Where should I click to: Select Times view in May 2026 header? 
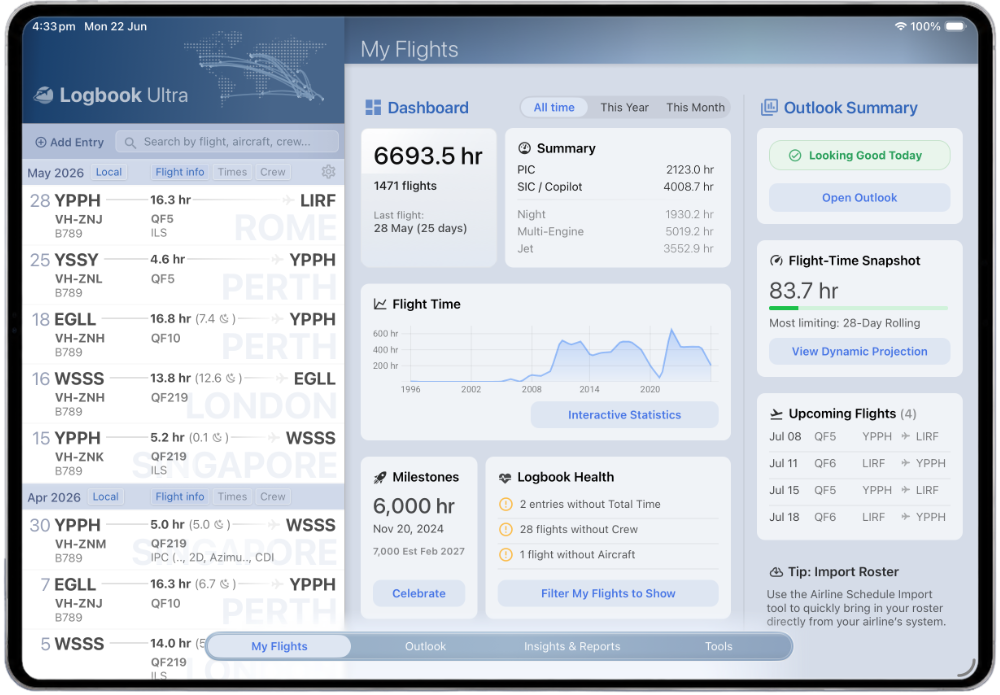tap(232, 172)
